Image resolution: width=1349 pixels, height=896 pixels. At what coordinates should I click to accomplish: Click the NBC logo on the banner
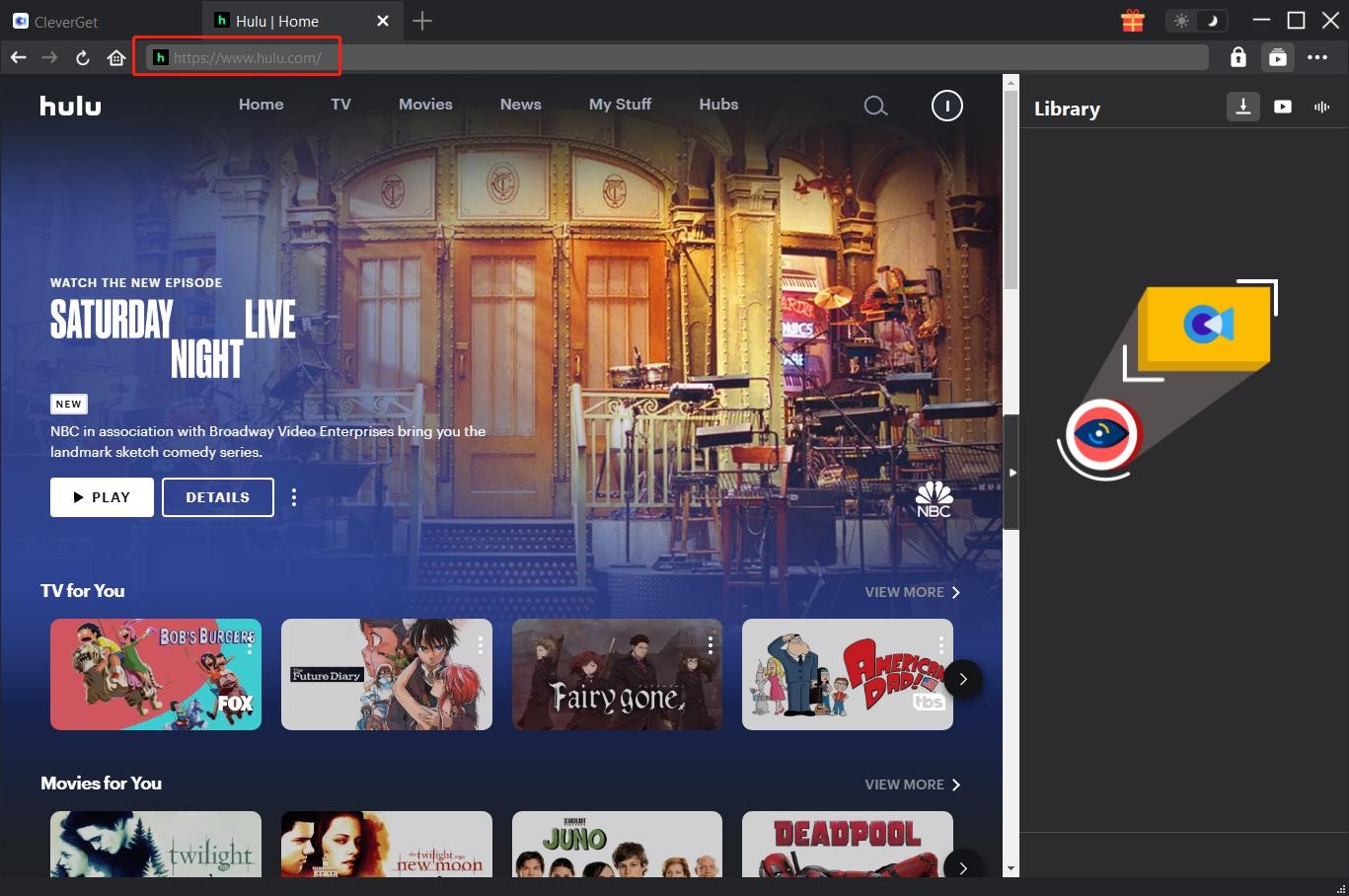(x=933, y=498)
